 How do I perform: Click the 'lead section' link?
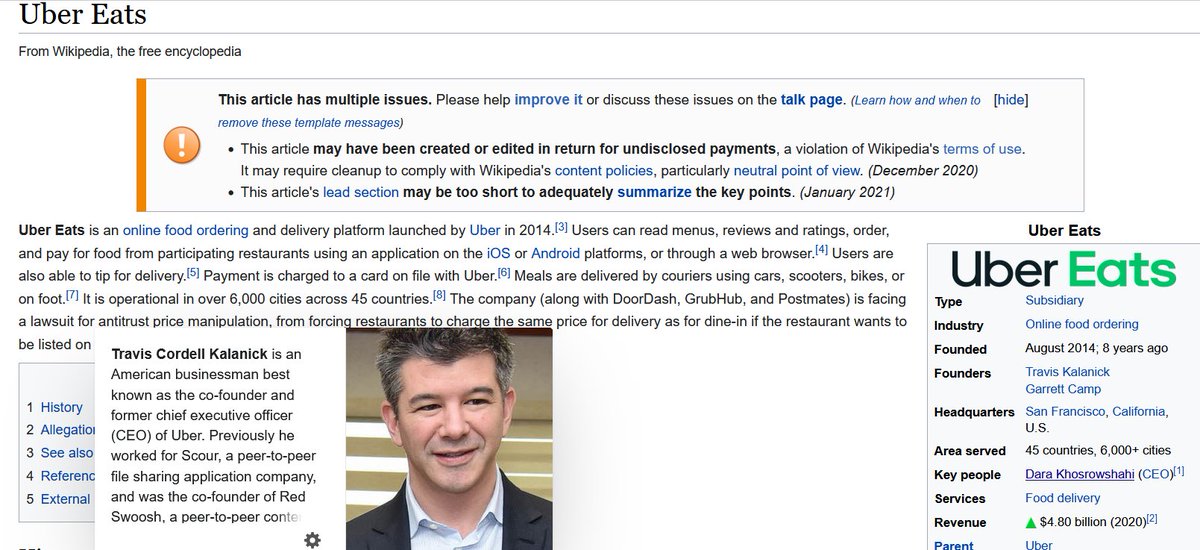click(x=360, y=192)
